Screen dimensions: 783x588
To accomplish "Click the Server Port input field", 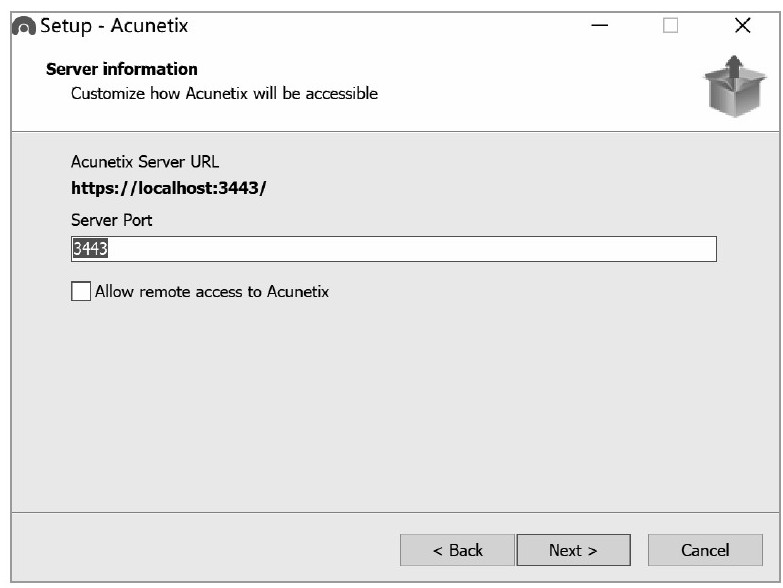I will click(x=393, y=249).
